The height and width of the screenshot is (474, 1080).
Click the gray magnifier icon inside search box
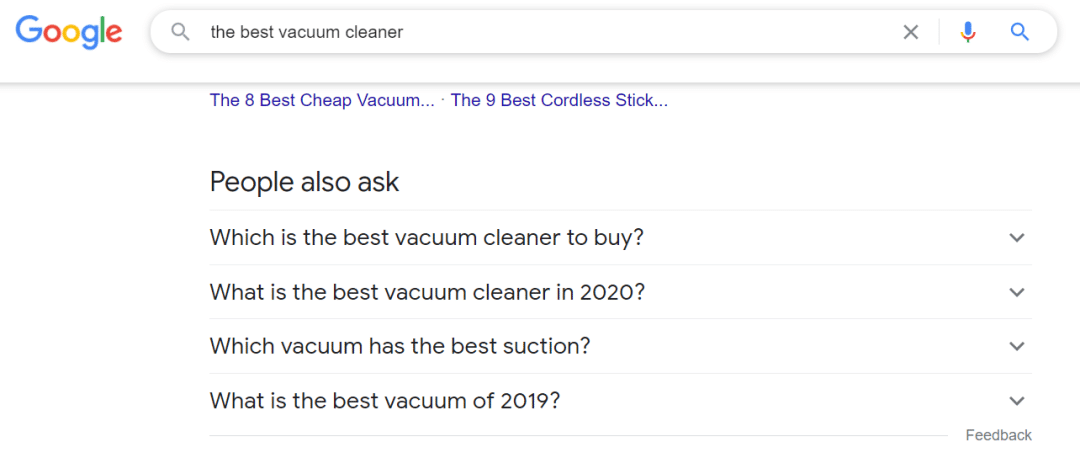(x=180, y=32)
